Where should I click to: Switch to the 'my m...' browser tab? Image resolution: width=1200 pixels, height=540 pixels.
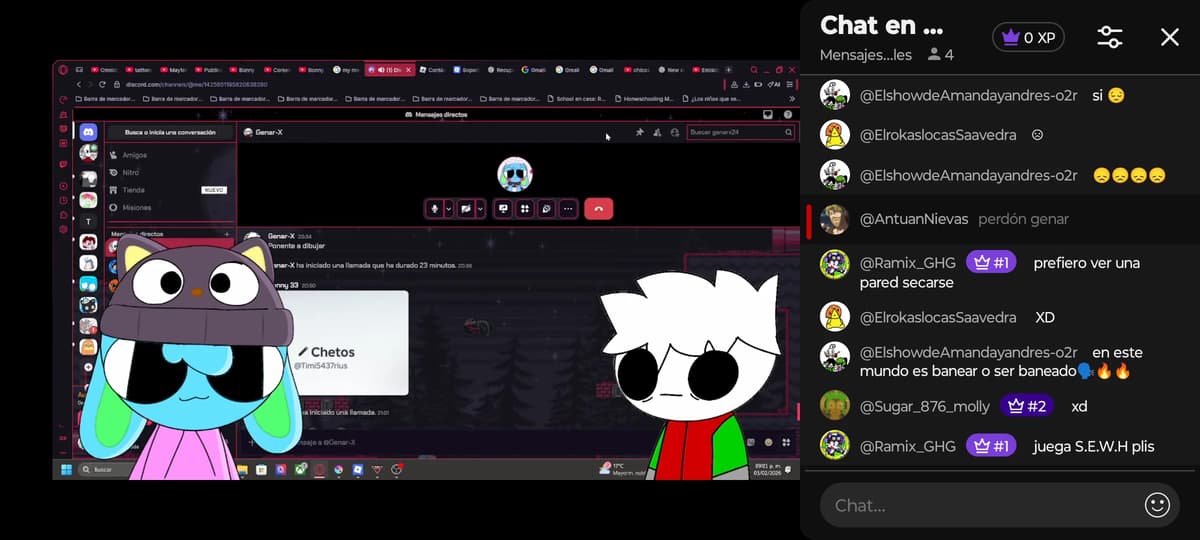[347, 70]
